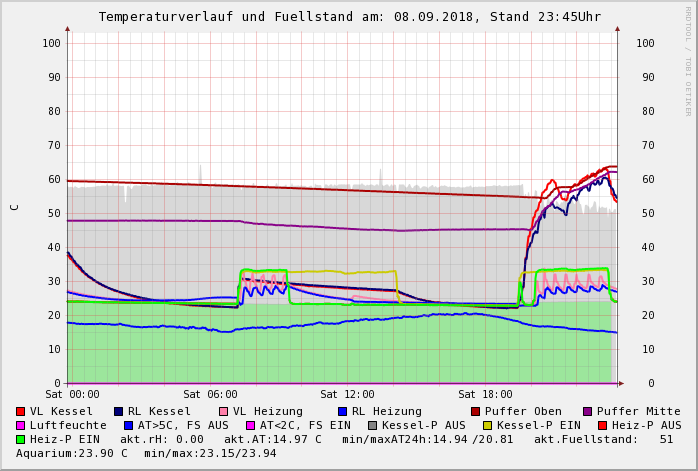The height and width of the screenshot is (471, 698).
Task: Select the dark red Puffer Oben swatch
Action: pos(475,411)
